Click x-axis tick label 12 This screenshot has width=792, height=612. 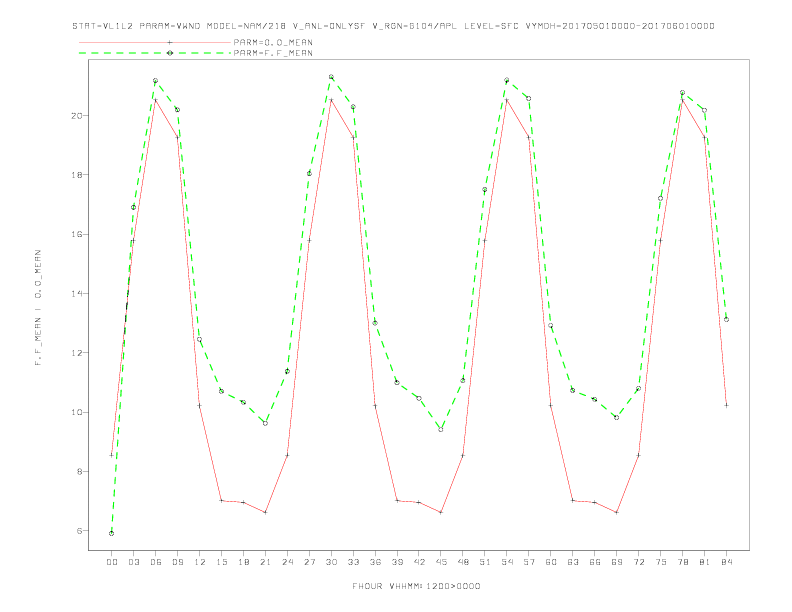[x=200, y=562]
